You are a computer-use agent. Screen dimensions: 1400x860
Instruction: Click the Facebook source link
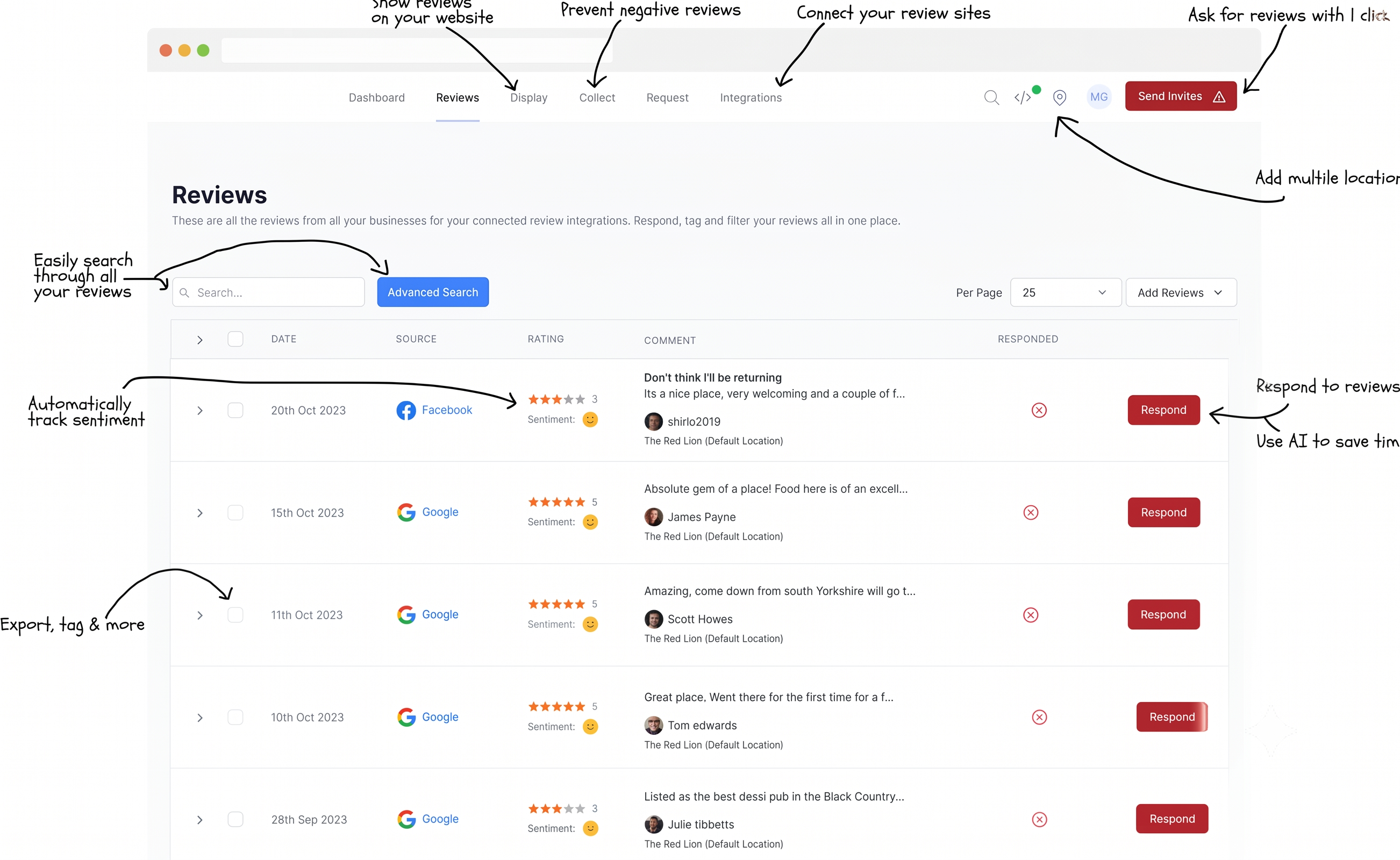point(447,410)
